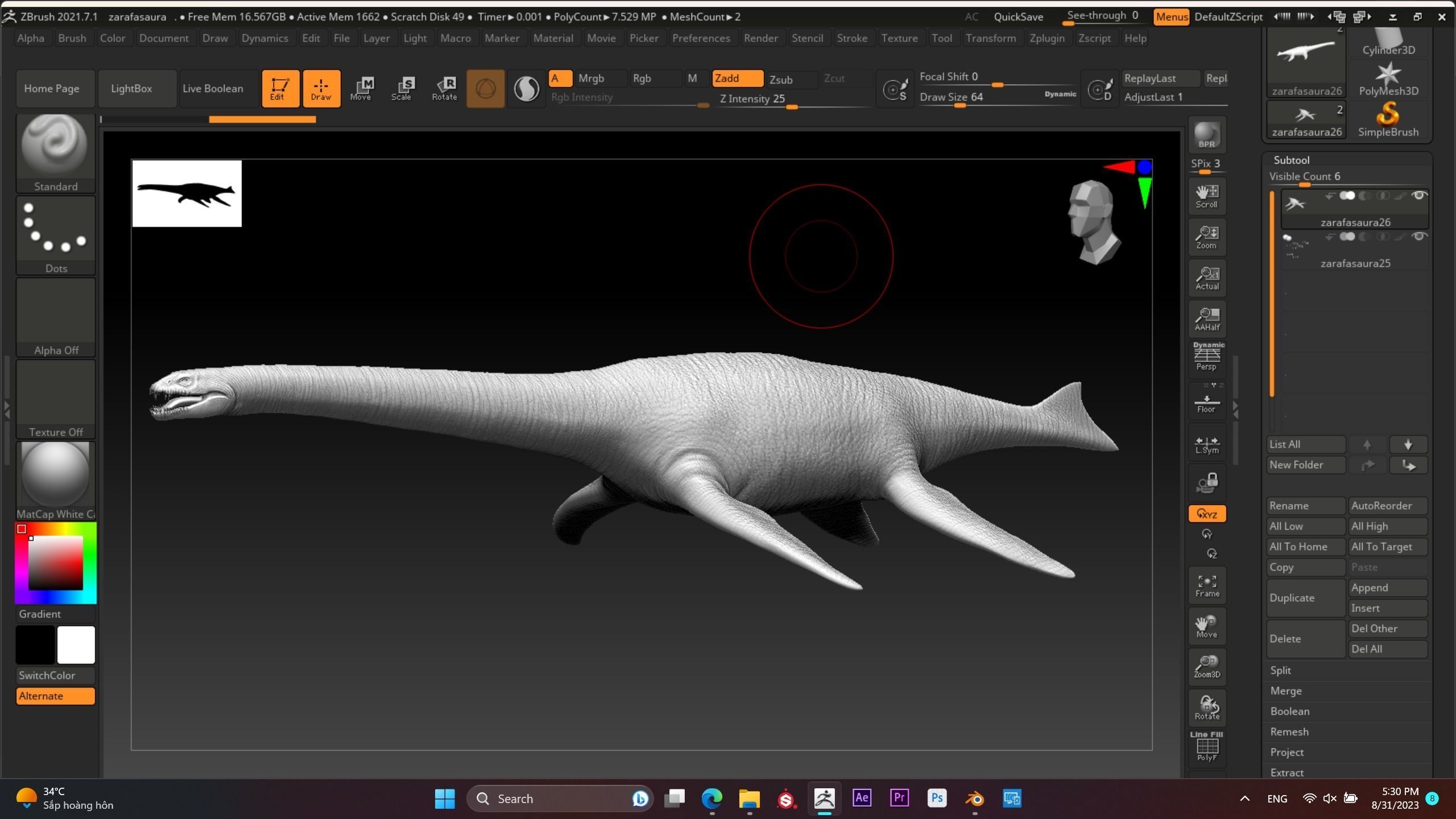The width and height of the screenshot is (1456, 819).
Task: Open the Stroke menu
Action: click(852, 38)
